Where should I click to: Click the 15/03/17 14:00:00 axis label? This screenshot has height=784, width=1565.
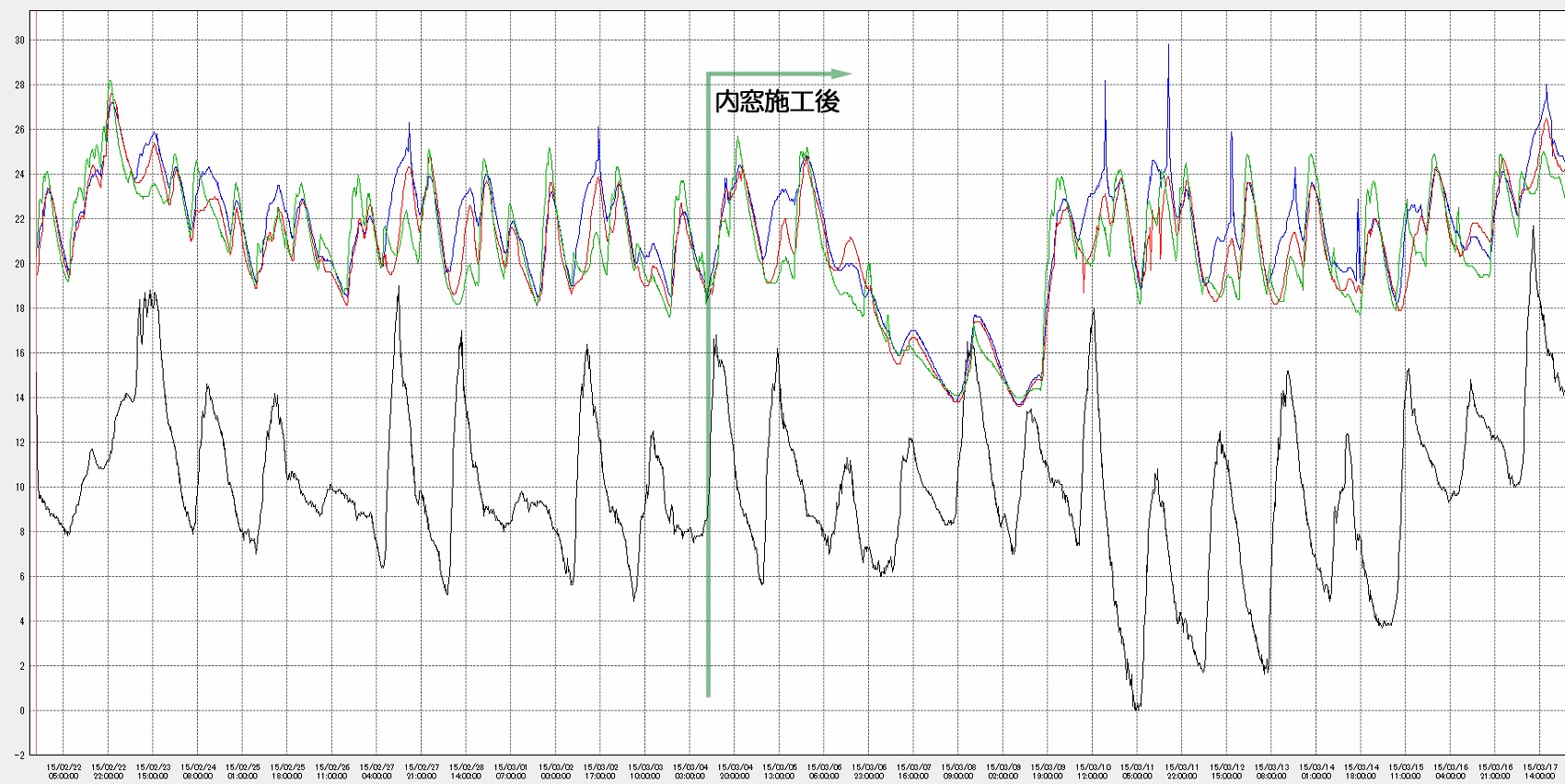click(x=1540, y=771)
